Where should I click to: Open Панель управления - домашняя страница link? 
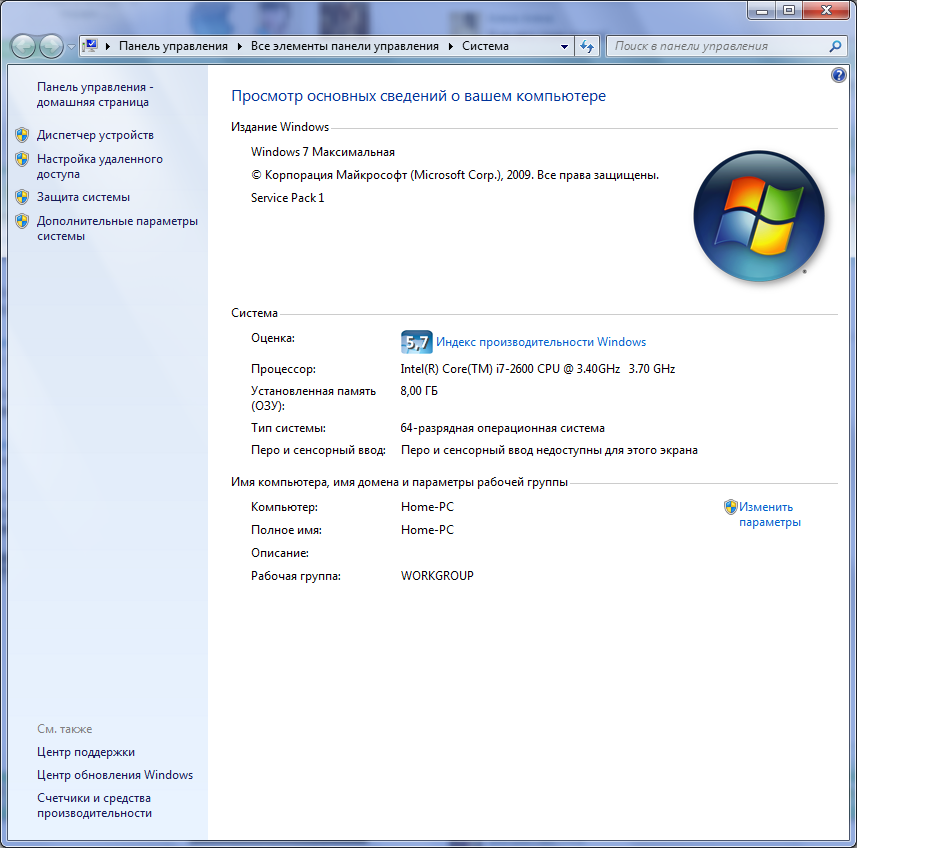coord(95,94)
